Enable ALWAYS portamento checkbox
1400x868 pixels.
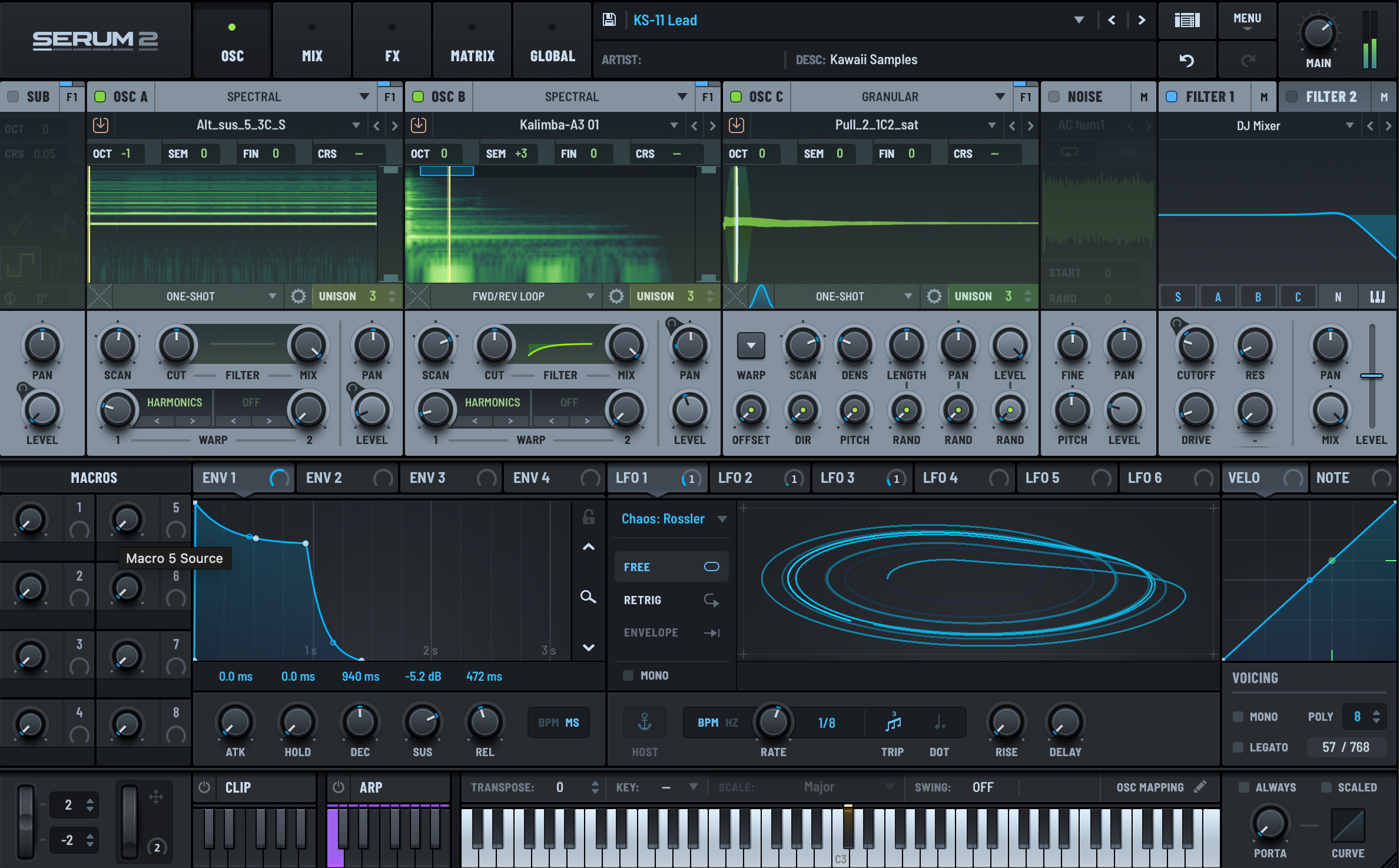[x=1244, y=787]
